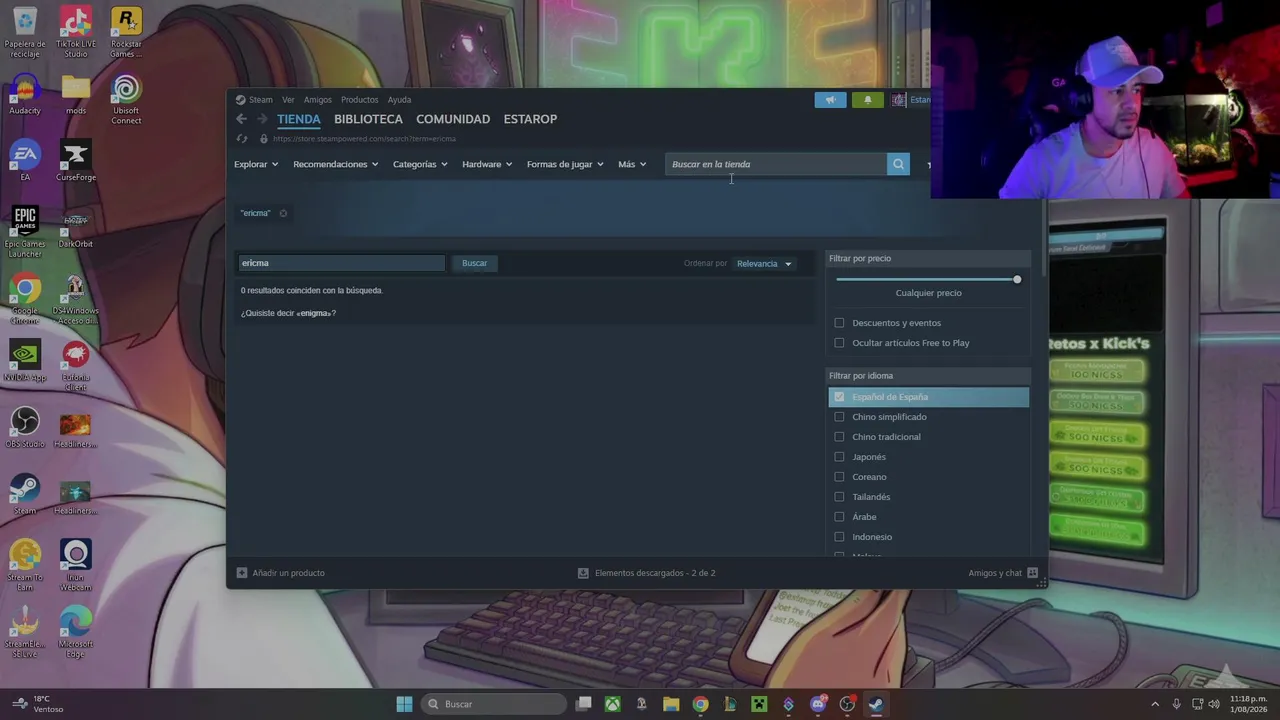1280x720 pixels.
Task: Expand the Categorías dropdown
Action: click(420, 164)
